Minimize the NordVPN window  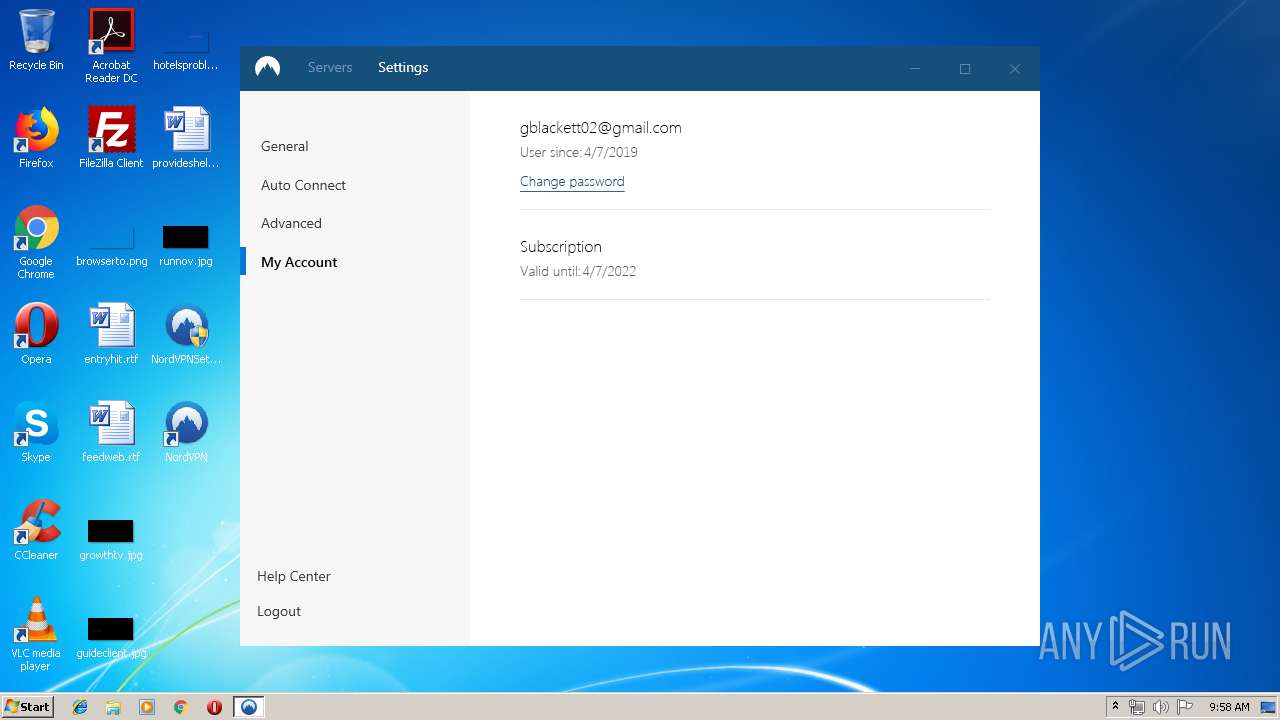pos(915,68)
